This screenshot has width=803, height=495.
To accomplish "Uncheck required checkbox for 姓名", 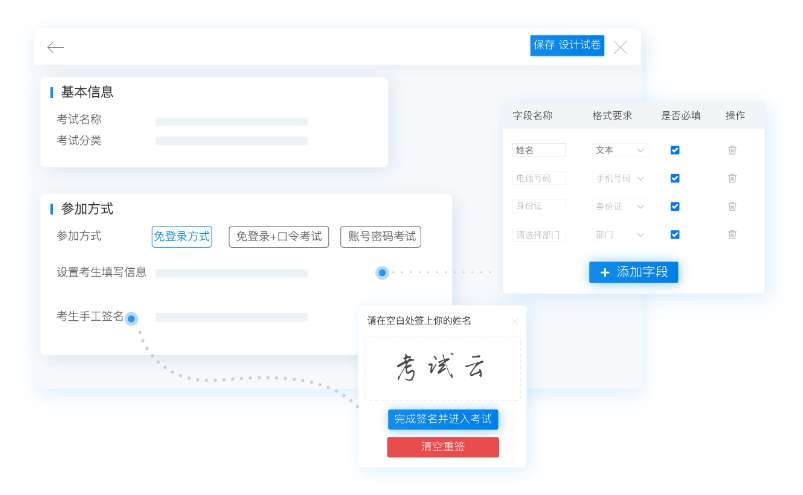I will pos(675,150).
